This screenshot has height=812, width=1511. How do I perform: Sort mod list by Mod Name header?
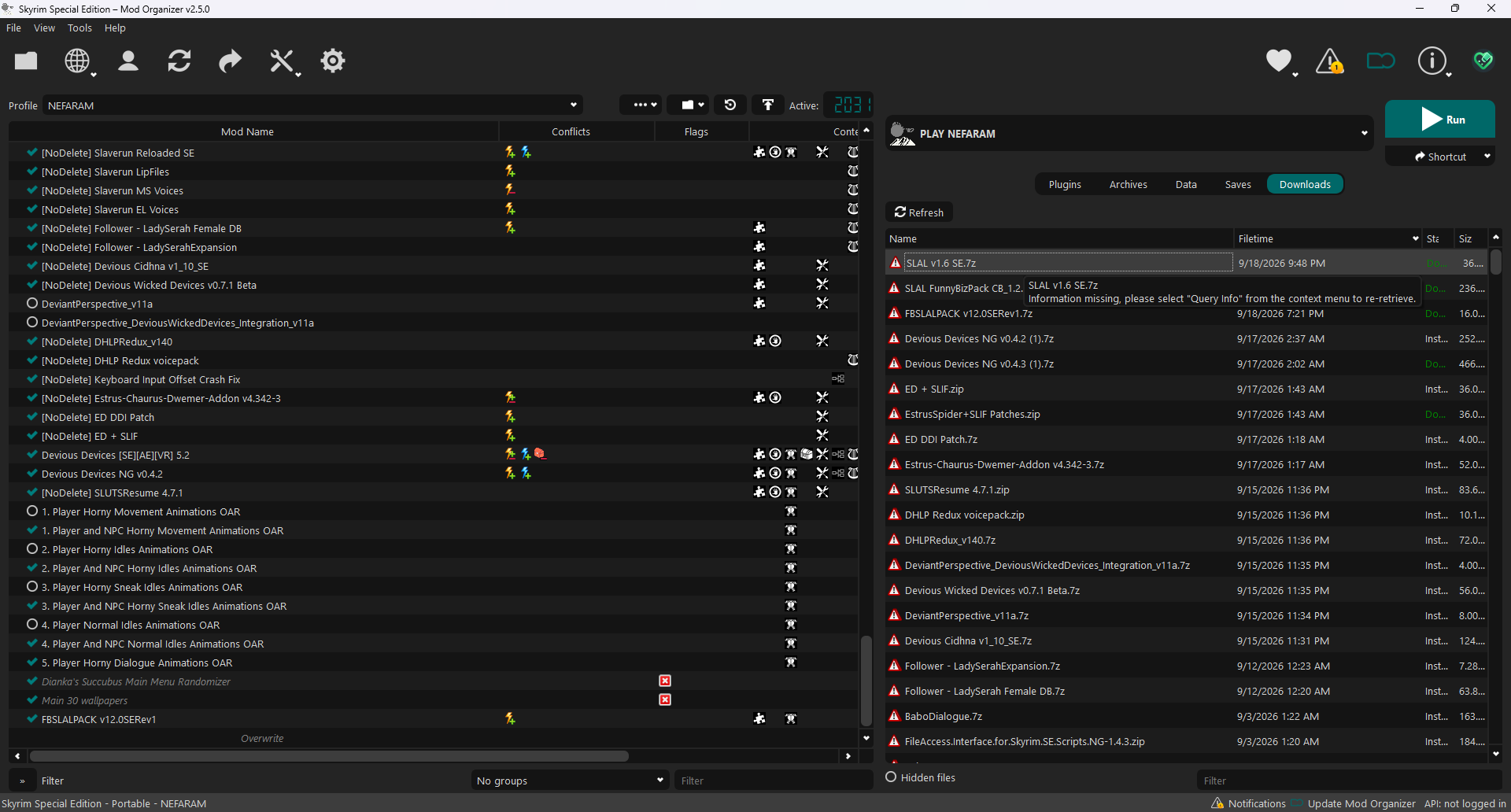tap(247, 131)
